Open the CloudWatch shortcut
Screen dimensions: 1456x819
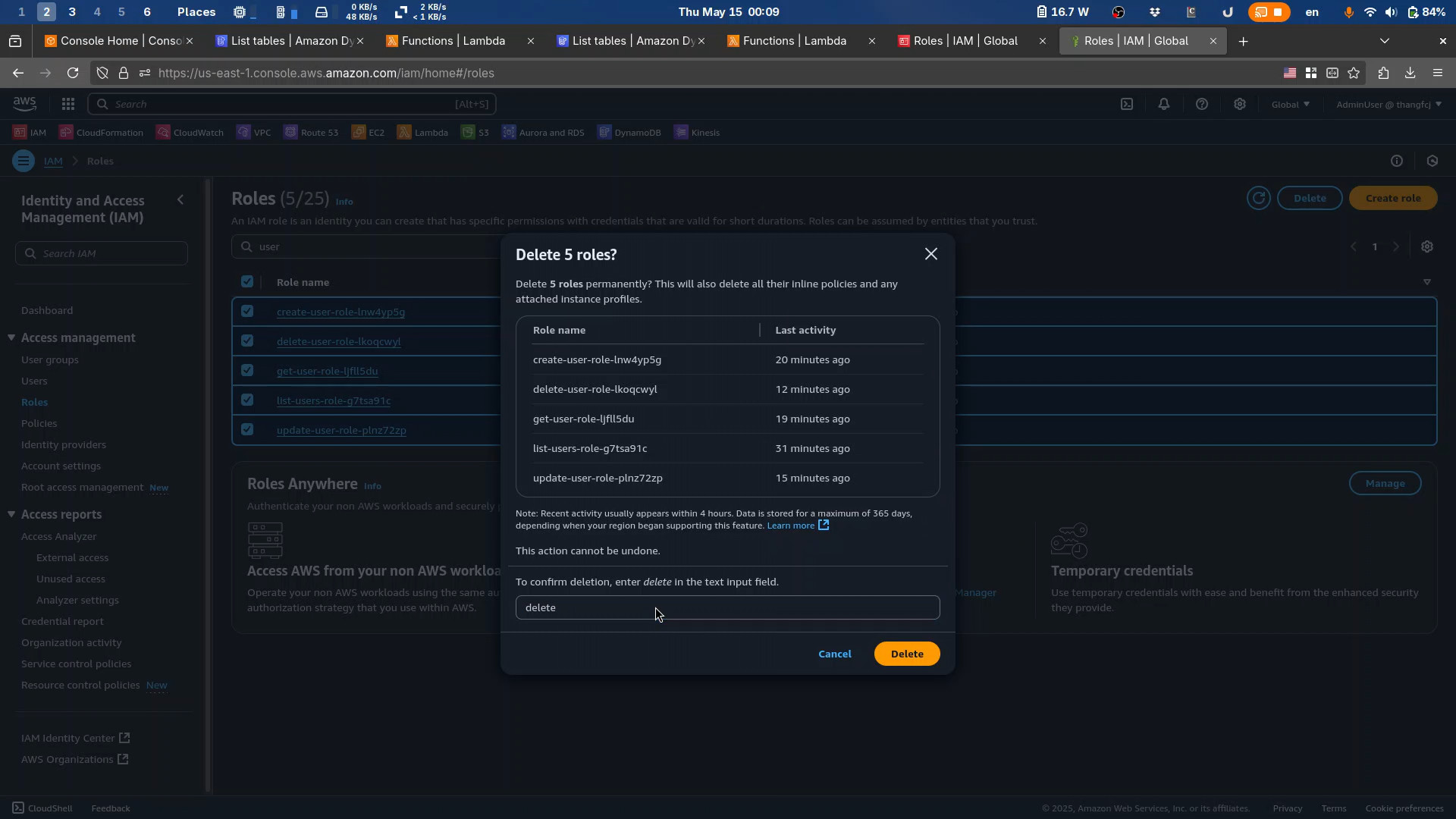point(190,133)
